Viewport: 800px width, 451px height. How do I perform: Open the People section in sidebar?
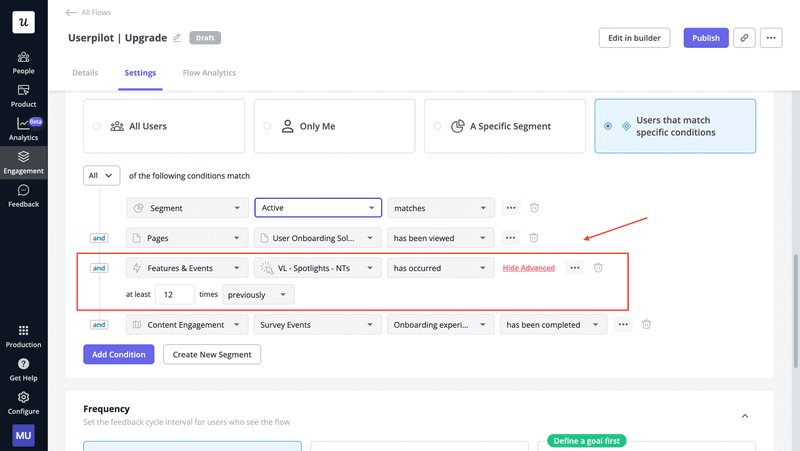coord(23,63)
